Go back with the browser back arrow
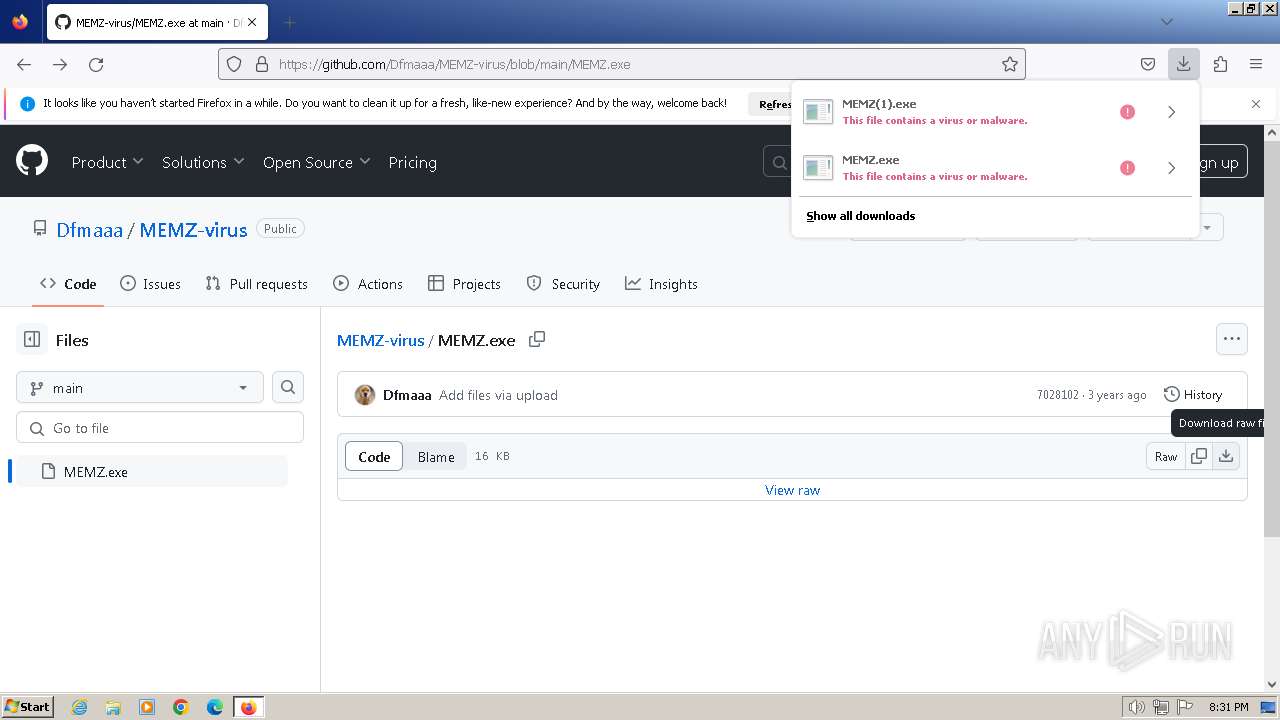 [24, 64]
